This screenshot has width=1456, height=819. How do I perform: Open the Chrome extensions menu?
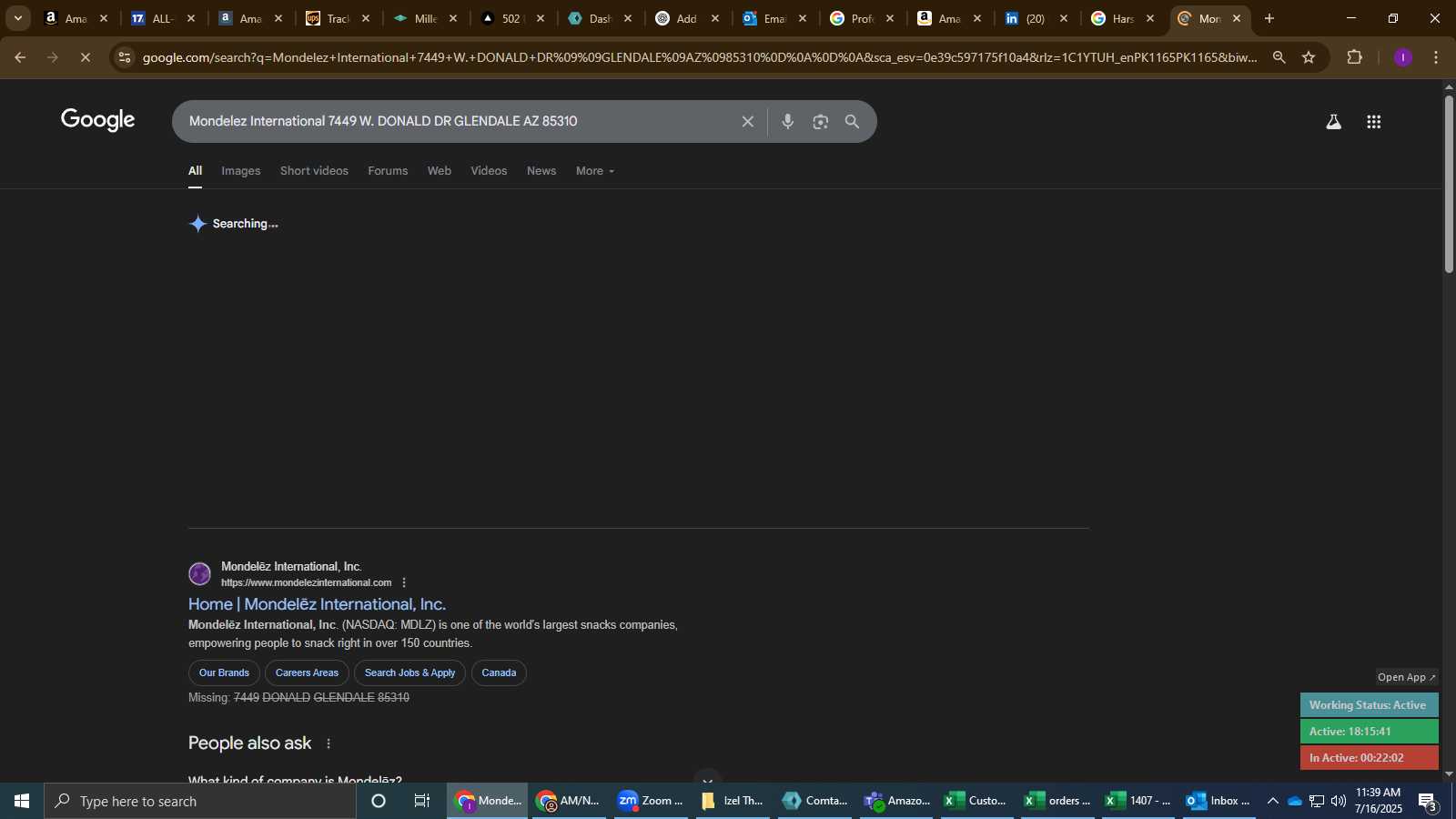[x=1354, y=57]
